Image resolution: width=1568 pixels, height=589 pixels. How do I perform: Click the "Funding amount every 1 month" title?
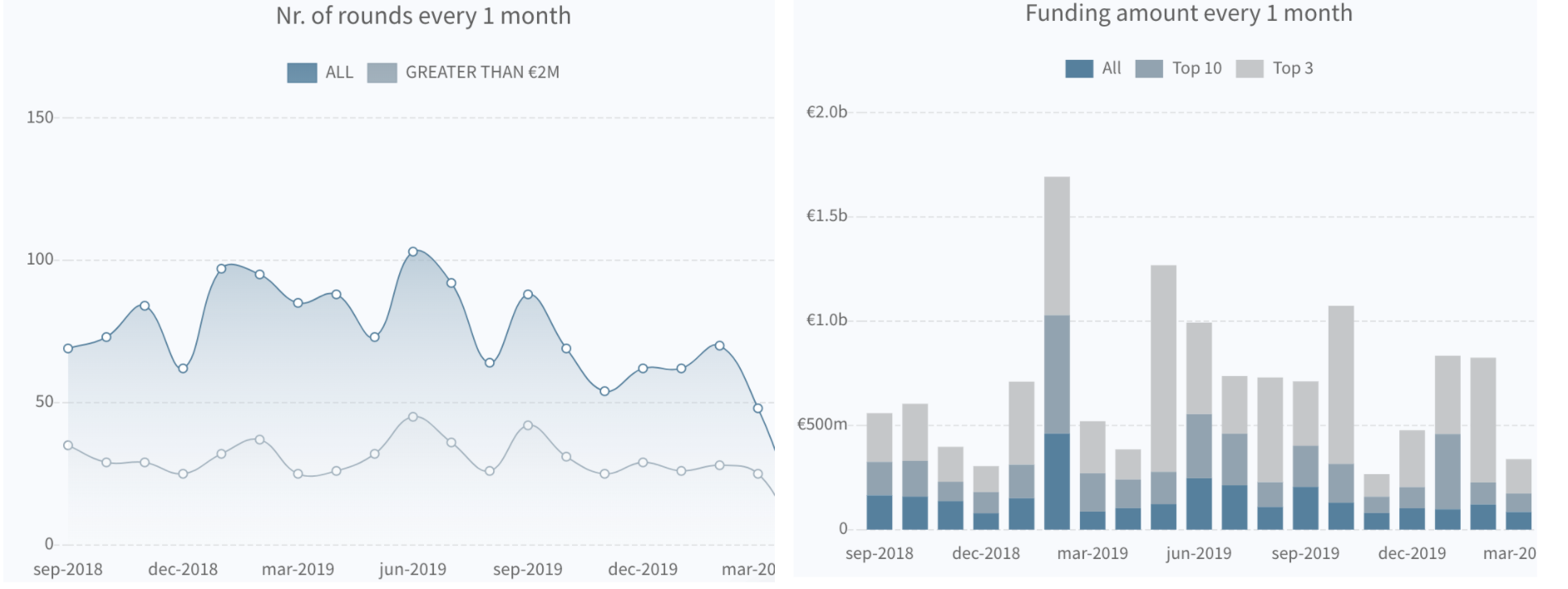(1188, 13)
